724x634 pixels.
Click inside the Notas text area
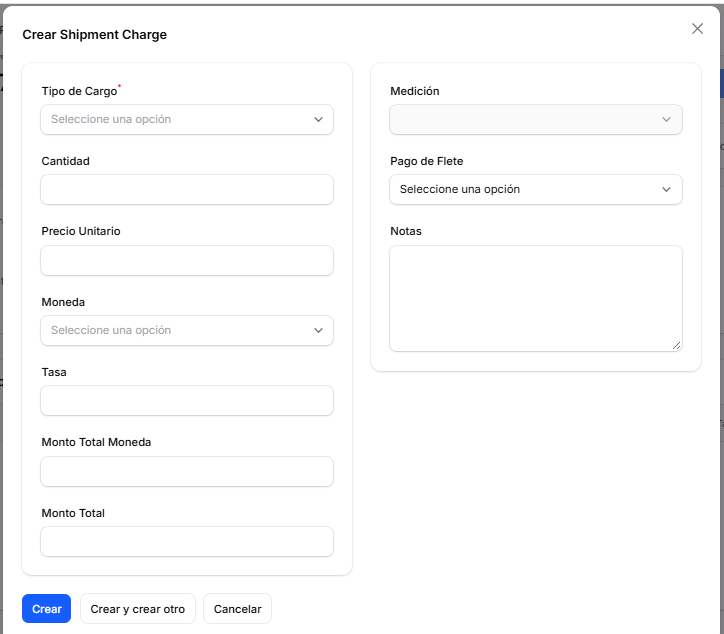[536, 298]
